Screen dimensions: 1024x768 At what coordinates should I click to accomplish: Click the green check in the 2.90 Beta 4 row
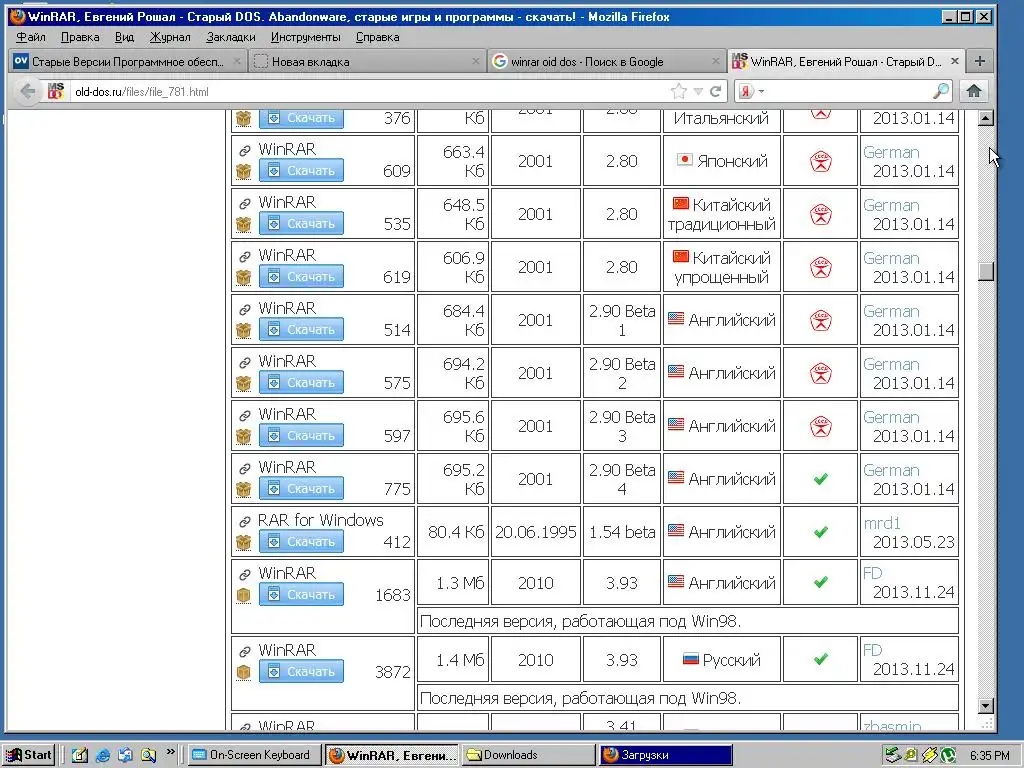point(821,479)
